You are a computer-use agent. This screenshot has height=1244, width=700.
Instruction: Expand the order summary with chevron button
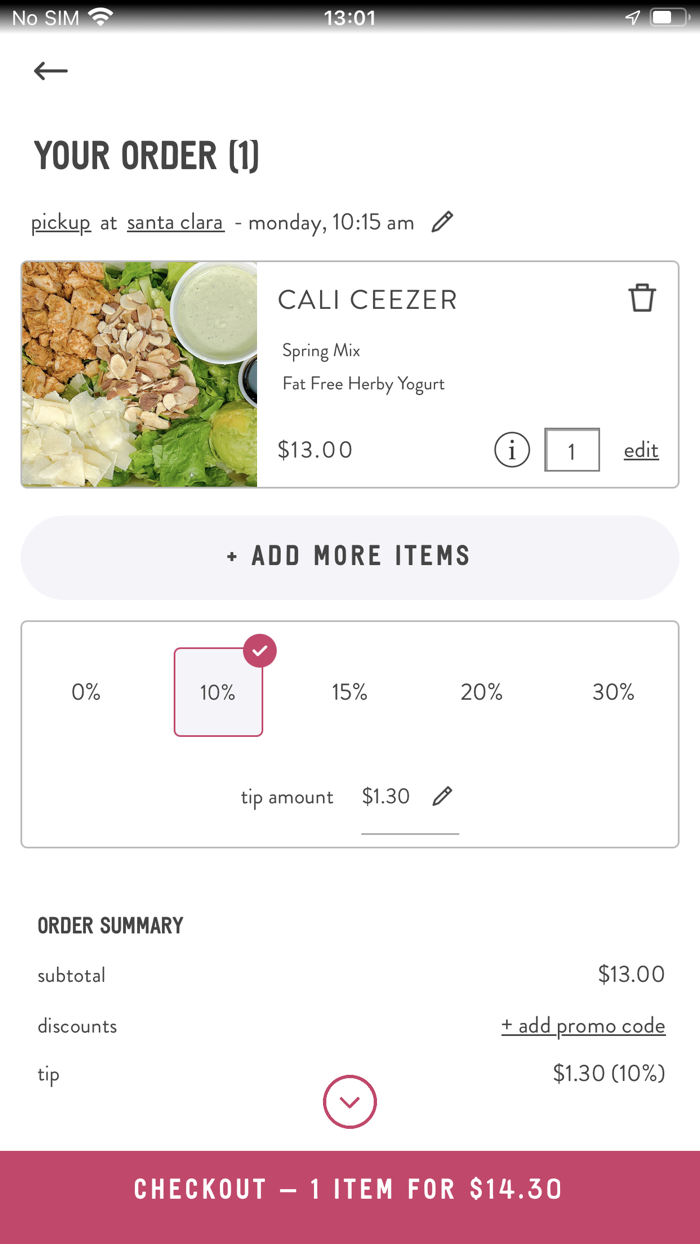[349, 1102]
